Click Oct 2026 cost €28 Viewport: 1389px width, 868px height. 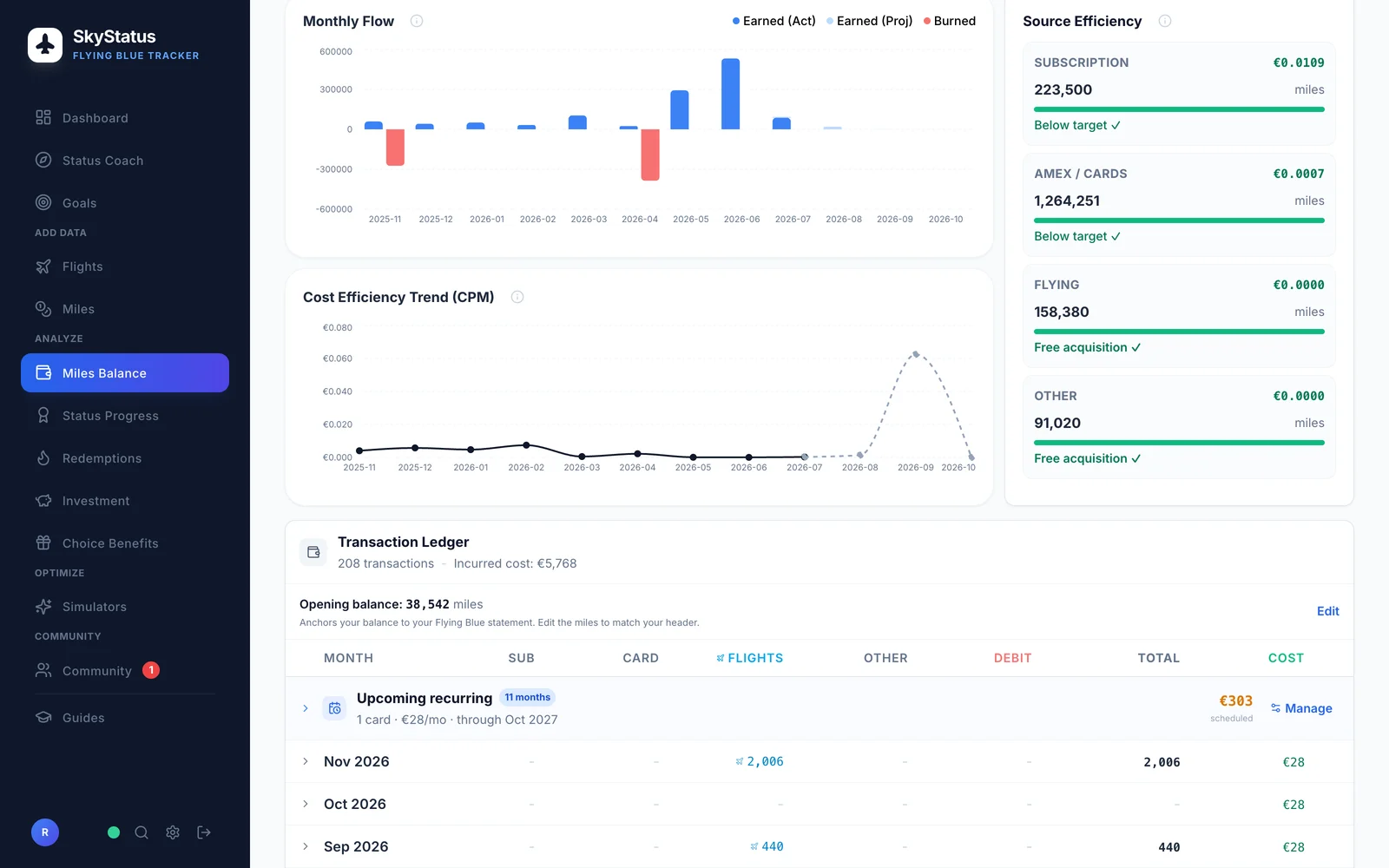pos(1294,805)
